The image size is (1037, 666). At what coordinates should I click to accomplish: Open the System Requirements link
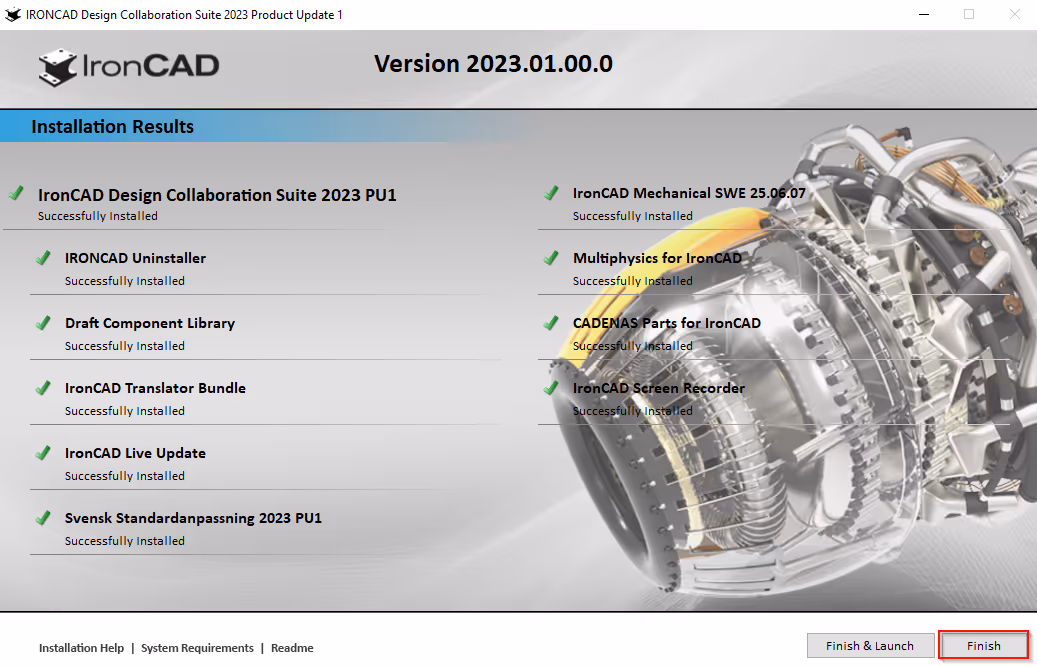point(197,648)
